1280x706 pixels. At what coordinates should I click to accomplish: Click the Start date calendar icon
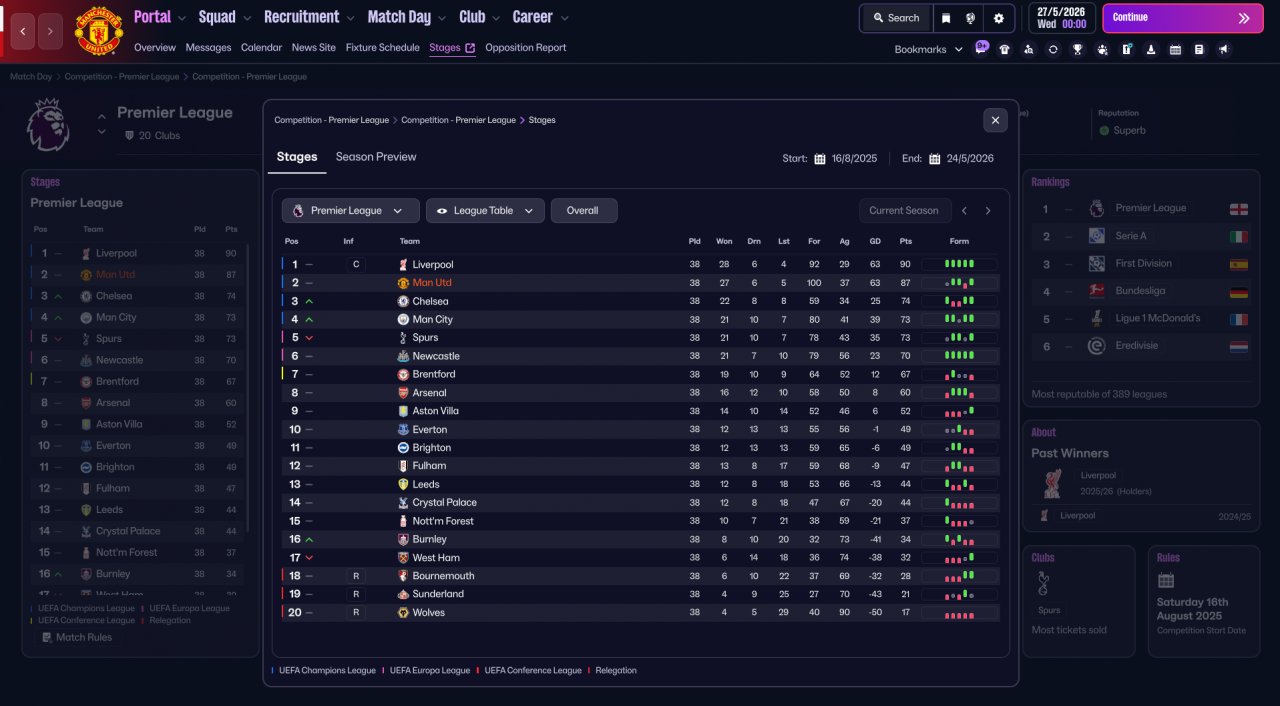820,158
